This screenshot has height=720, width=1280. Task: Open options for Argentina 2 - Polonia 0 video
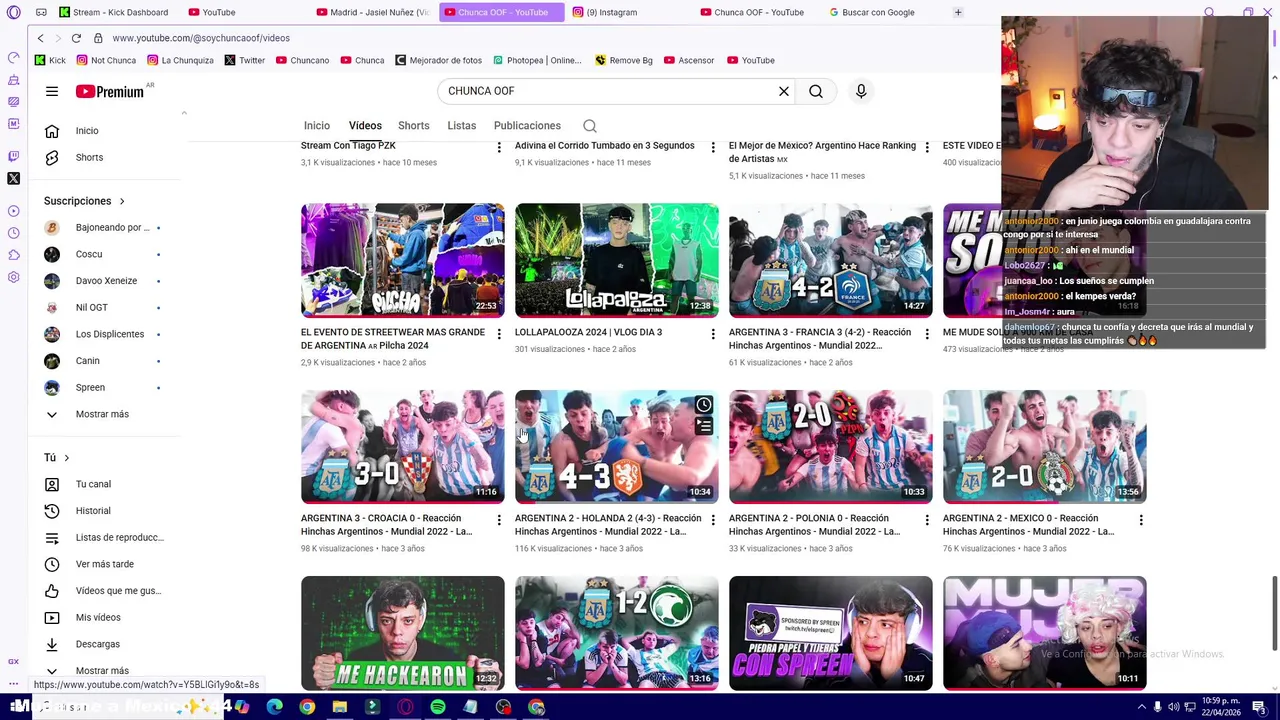click(x=927, y=520)
